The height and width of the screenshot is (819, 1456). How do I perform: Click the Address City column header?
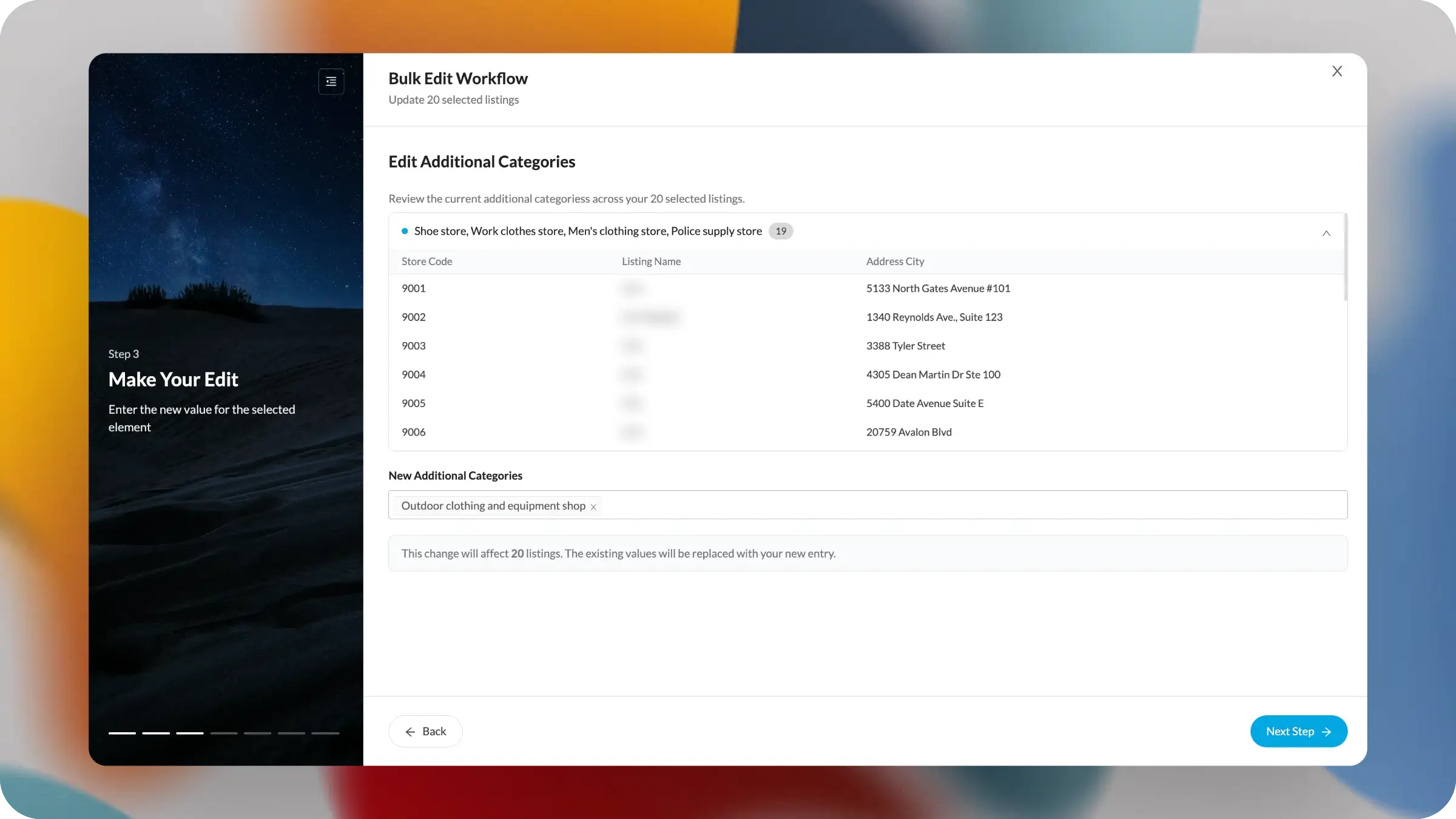pyautogui.click(x=895, y=261)
